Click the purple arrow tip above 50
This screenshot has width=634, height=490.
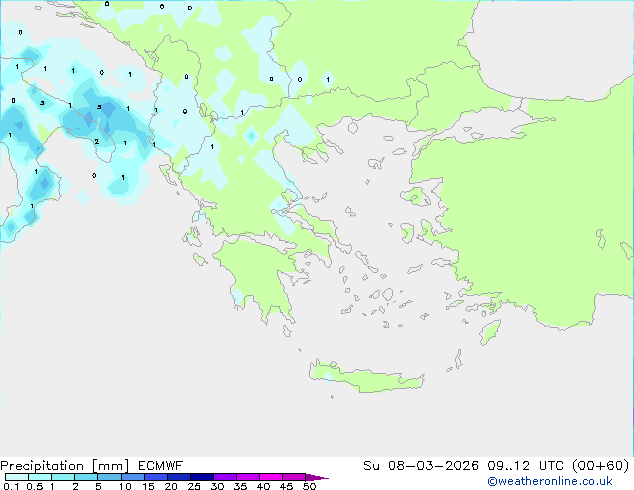317,477
